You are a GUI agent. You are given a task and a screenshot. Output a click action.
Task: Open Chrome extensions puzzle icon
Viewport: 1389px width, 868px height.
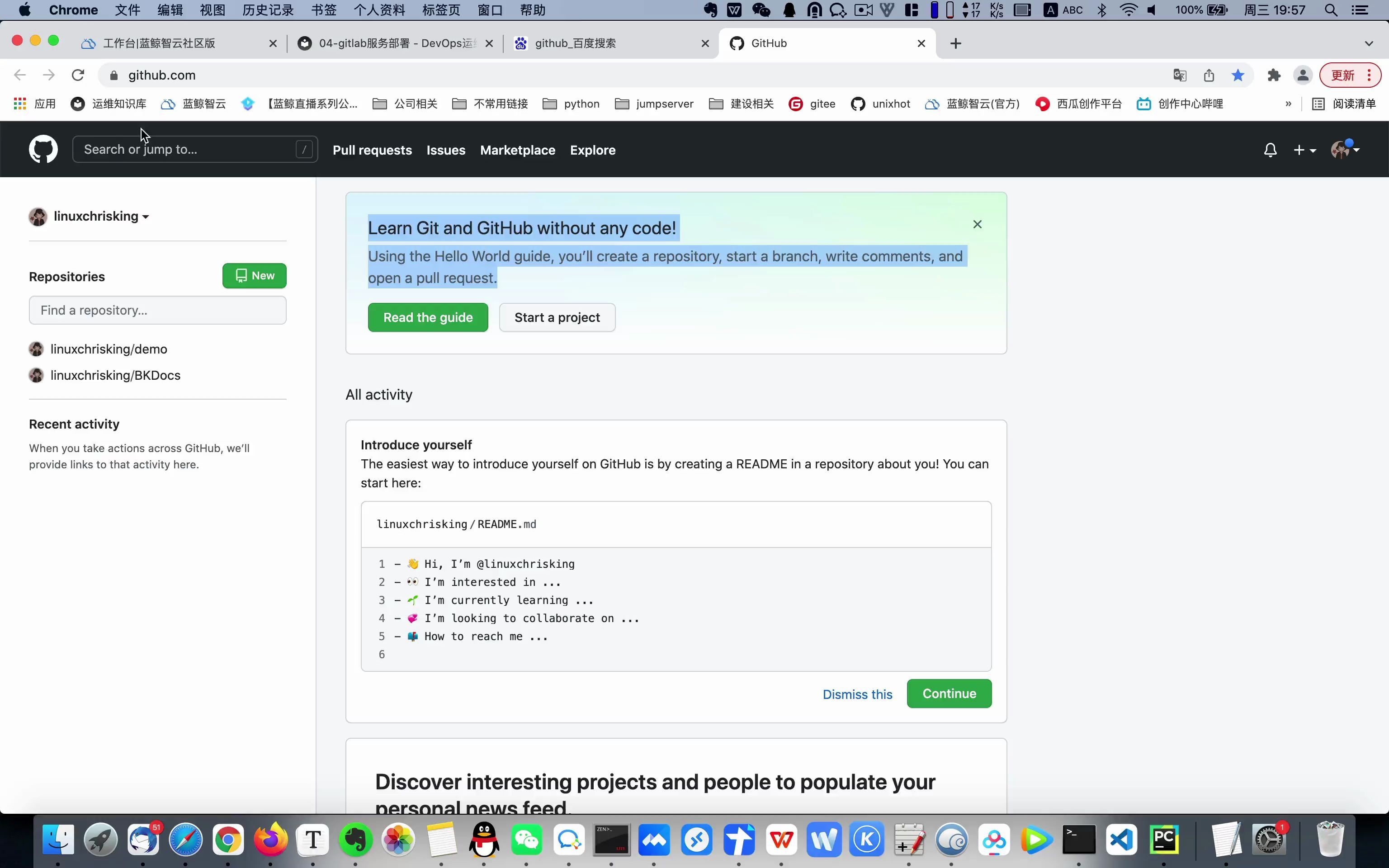(x=1274, y=75)
